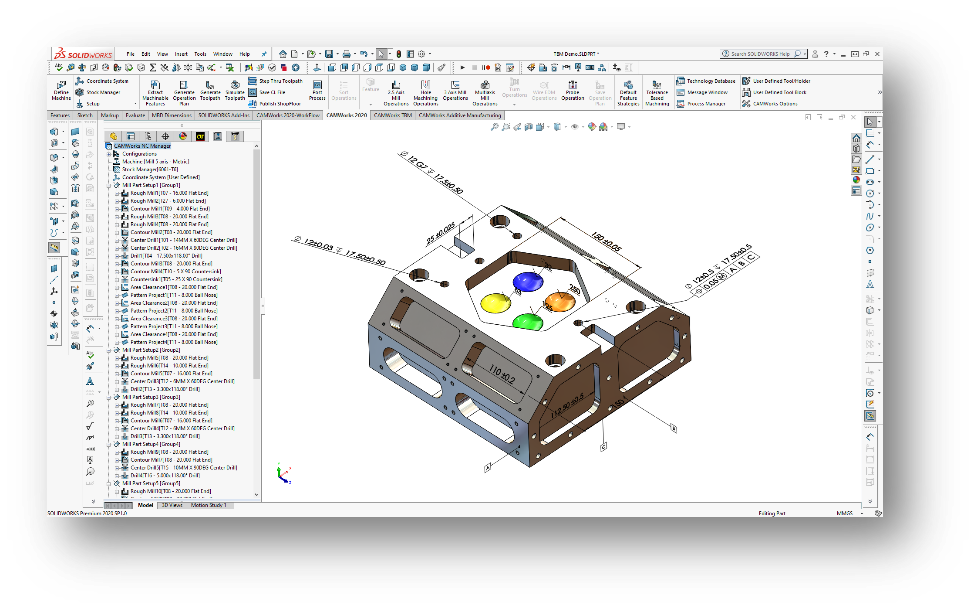Click the operation tree vertical scrollbar
Viewport: 978px width, 612px height.
point(256,263)
